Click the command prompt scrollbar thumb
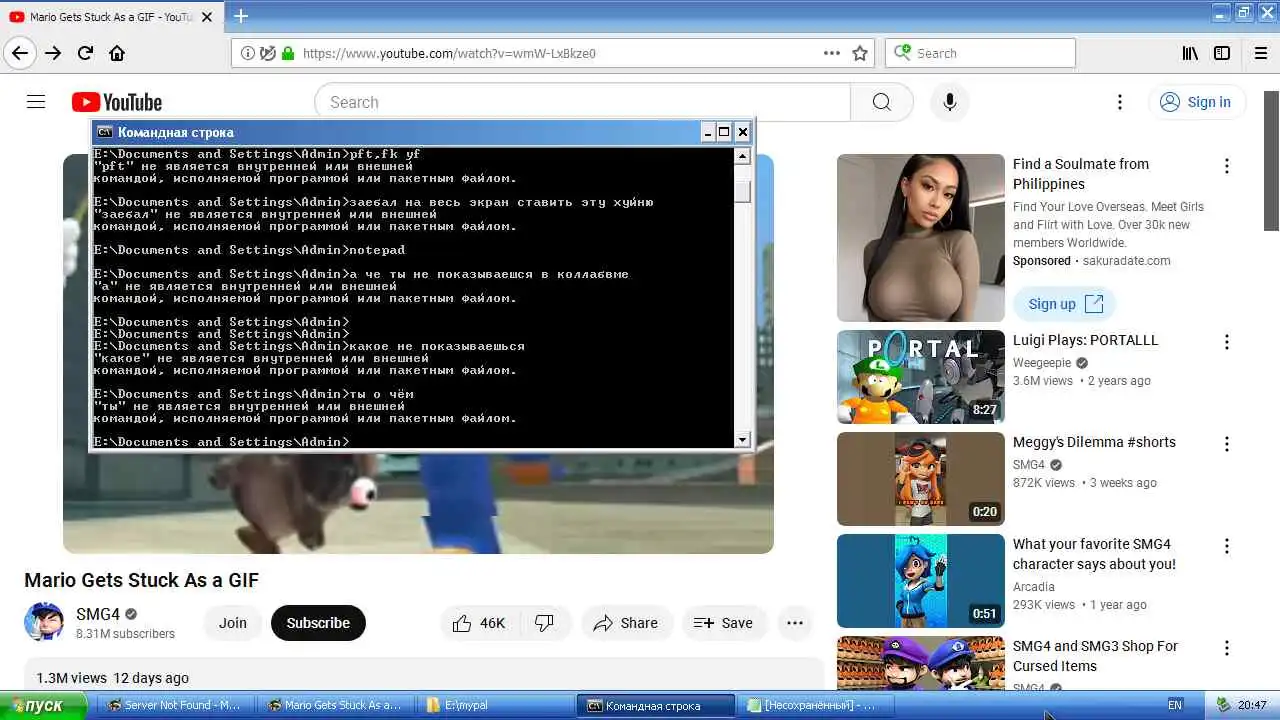The width and height of the screenshot is (1280, 720). [742, 191]
